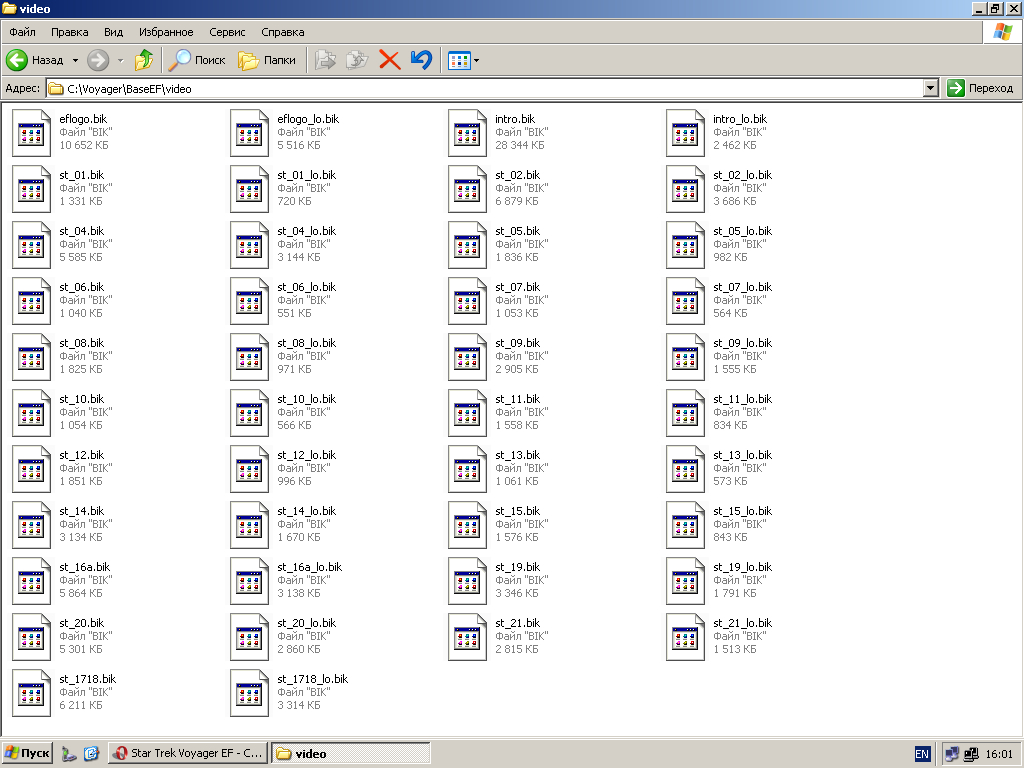Image resolution: width=1024 pixels, height=768 pixels.
Task: Click the Forward arrow toolbar button
Action: pyautogui.click(x=98, y=60)
